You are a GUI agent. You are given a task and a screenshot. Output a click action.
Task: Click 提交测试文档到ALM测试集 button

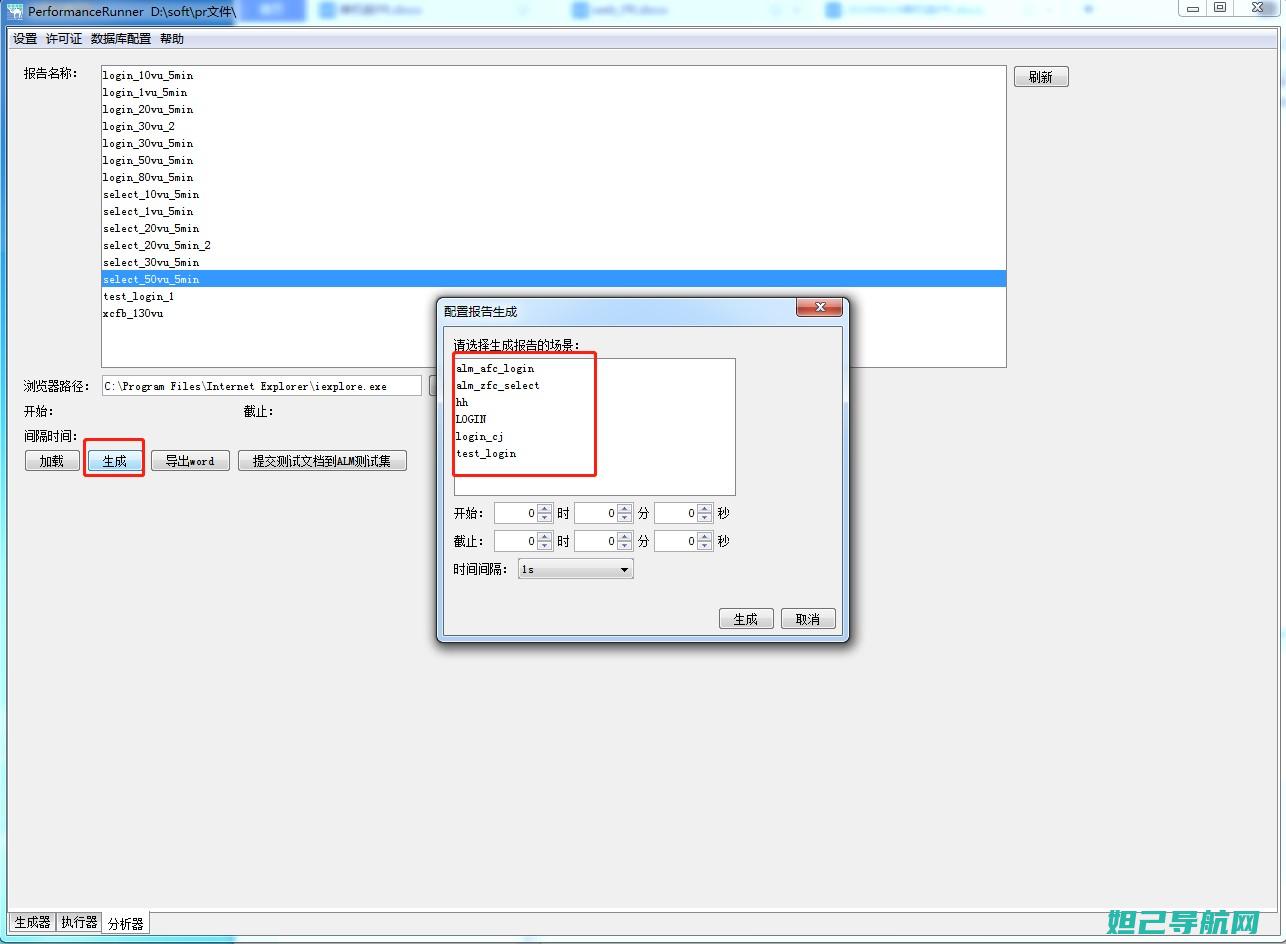[322, 461]
